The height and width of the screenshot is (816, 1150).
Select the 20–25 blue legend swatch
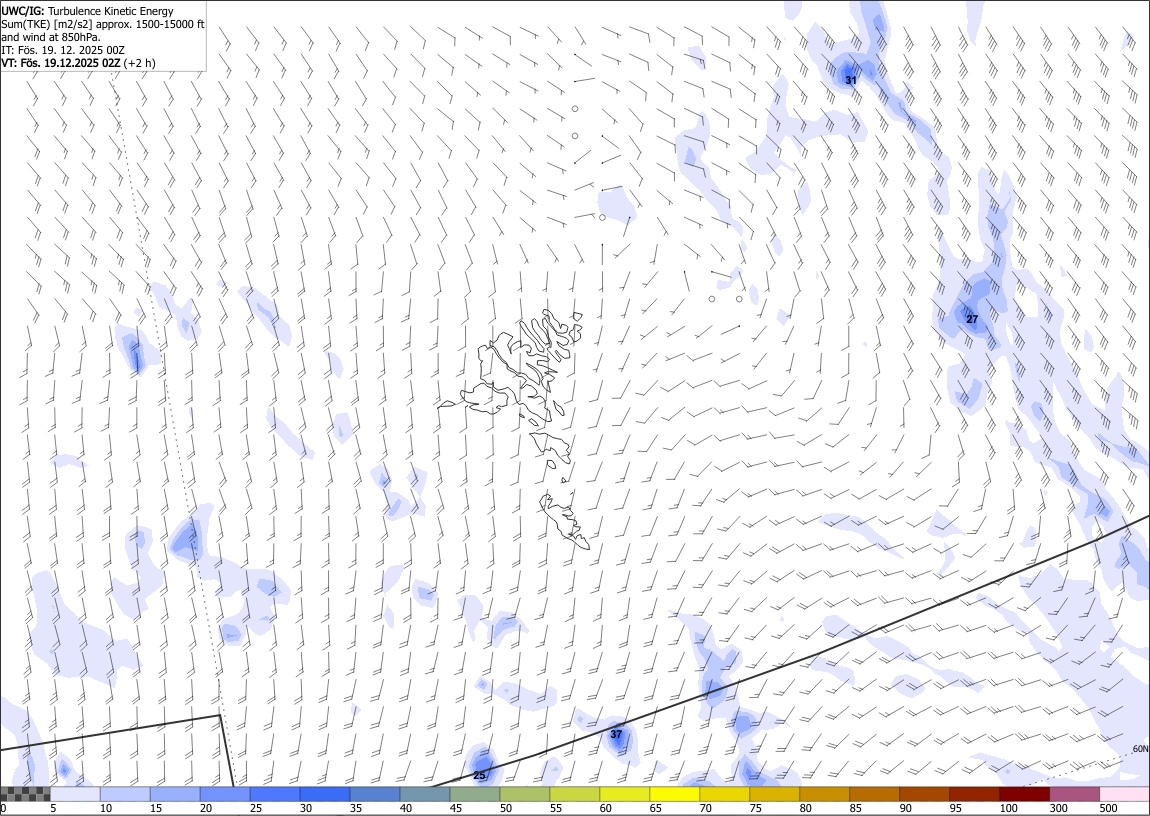225,794
